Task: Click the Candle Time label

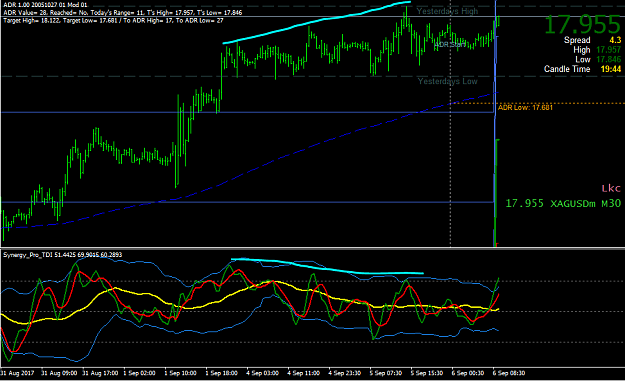Action: 567,69
